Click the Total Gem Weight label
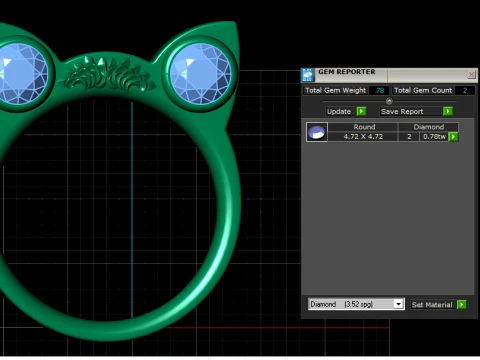This screenshot has width=480, height=360. point(335,90)
